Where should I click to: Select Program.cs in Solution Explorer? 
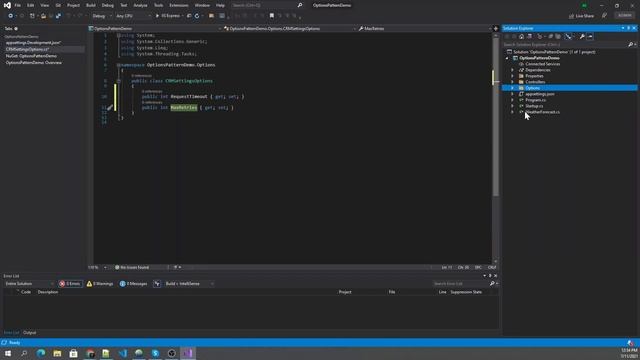point(536,100)
